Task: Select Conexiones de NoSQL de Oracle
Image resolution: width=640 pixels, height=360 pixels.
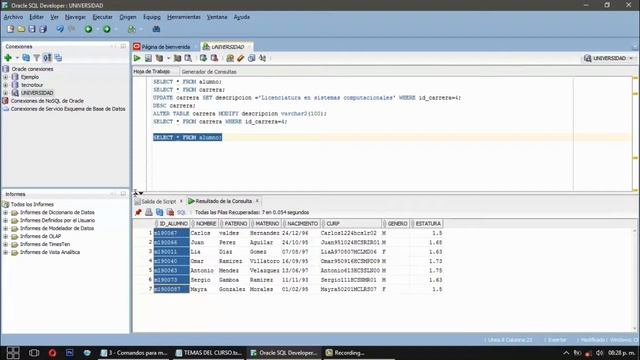Action: 47,101
